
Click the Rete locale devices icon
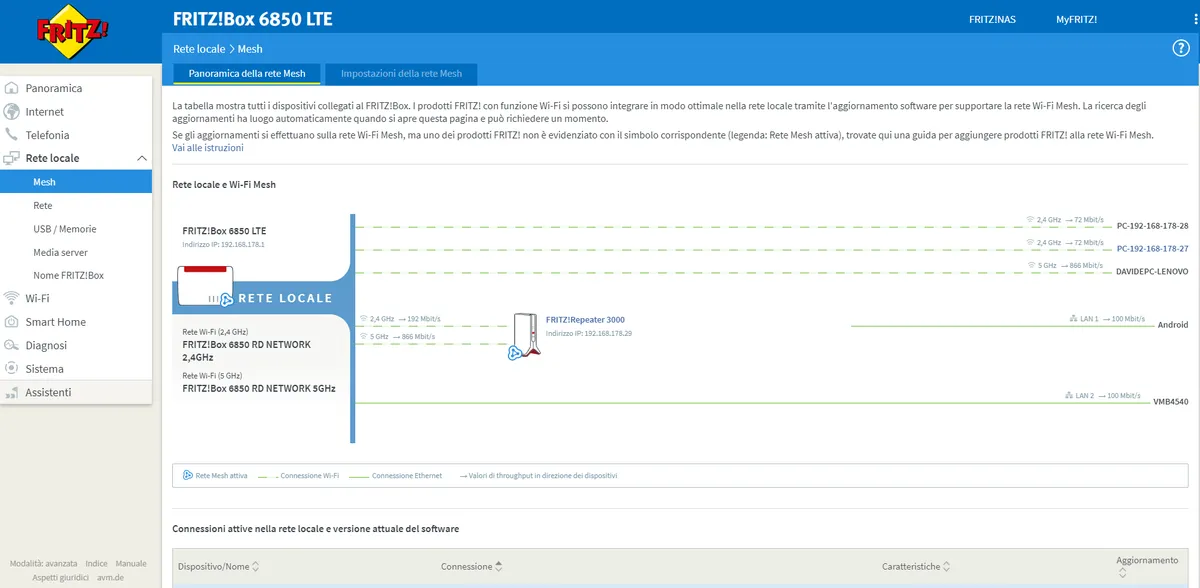[x=12, y=158]
